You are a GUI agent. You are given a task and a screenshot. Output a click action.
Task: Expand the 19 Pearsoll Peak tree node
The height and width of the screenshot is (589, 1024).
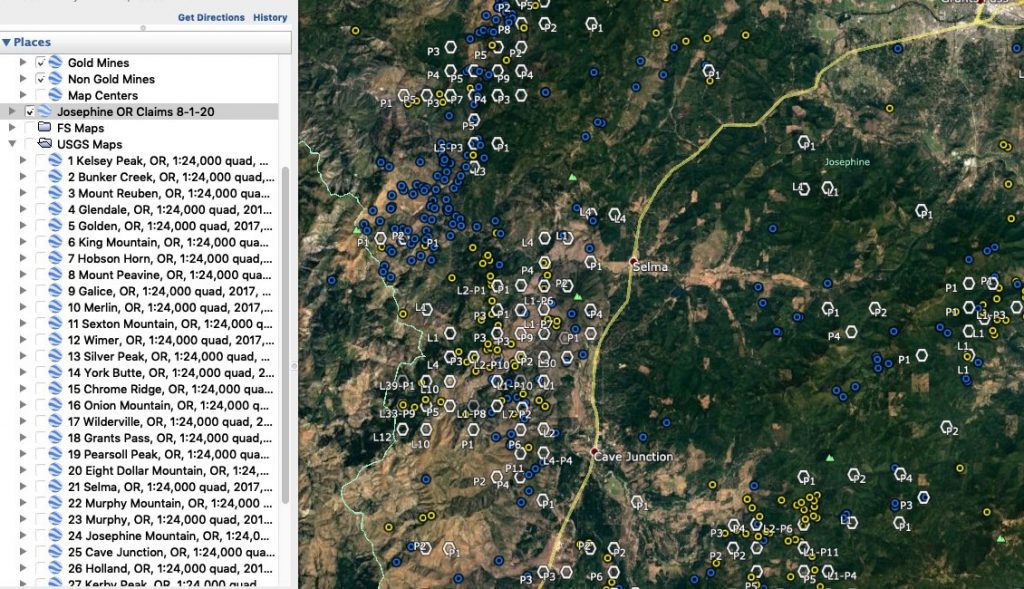coord(24,454)
